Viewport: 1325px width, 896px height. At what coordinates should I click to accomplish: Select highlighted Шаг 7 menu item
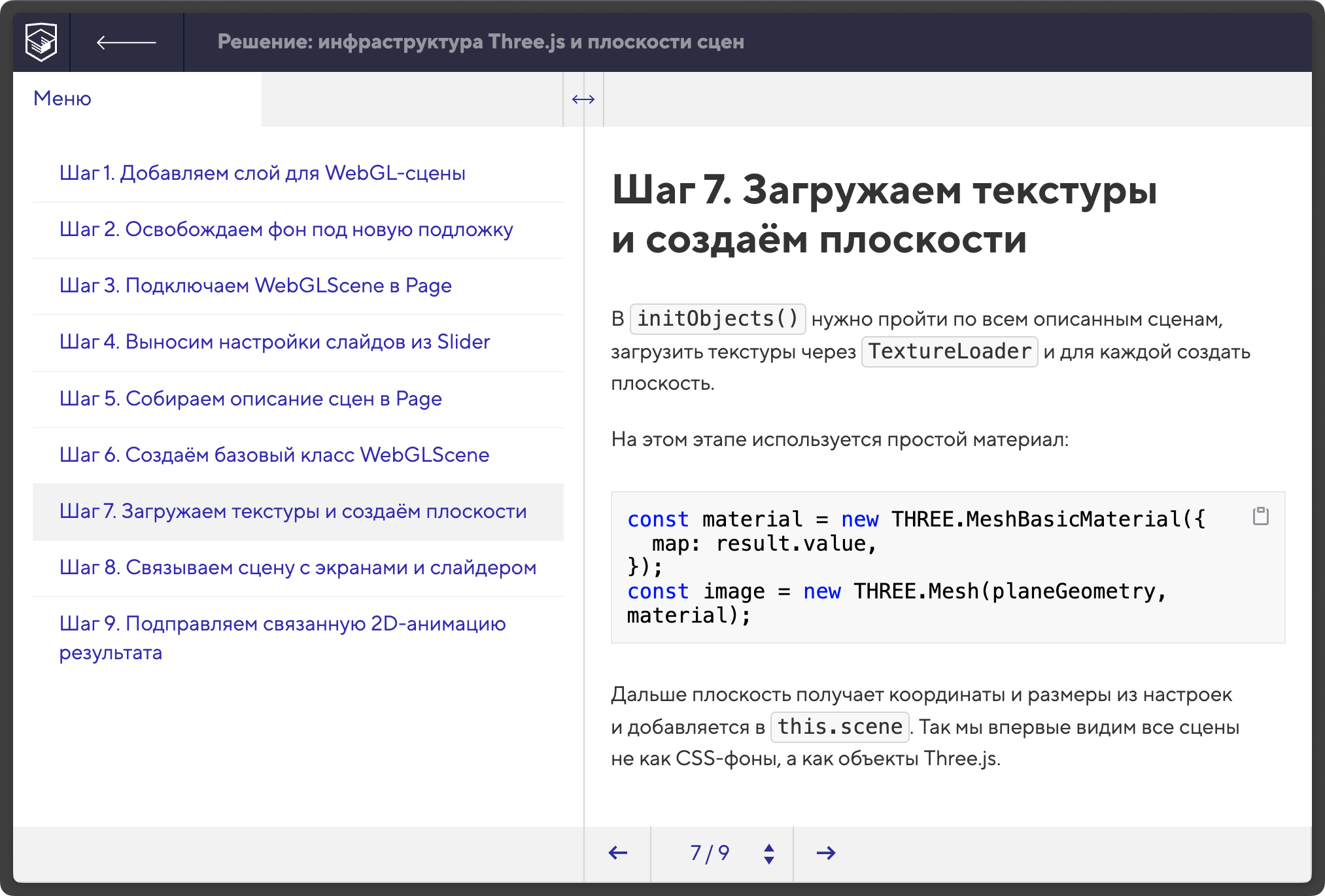292,511
